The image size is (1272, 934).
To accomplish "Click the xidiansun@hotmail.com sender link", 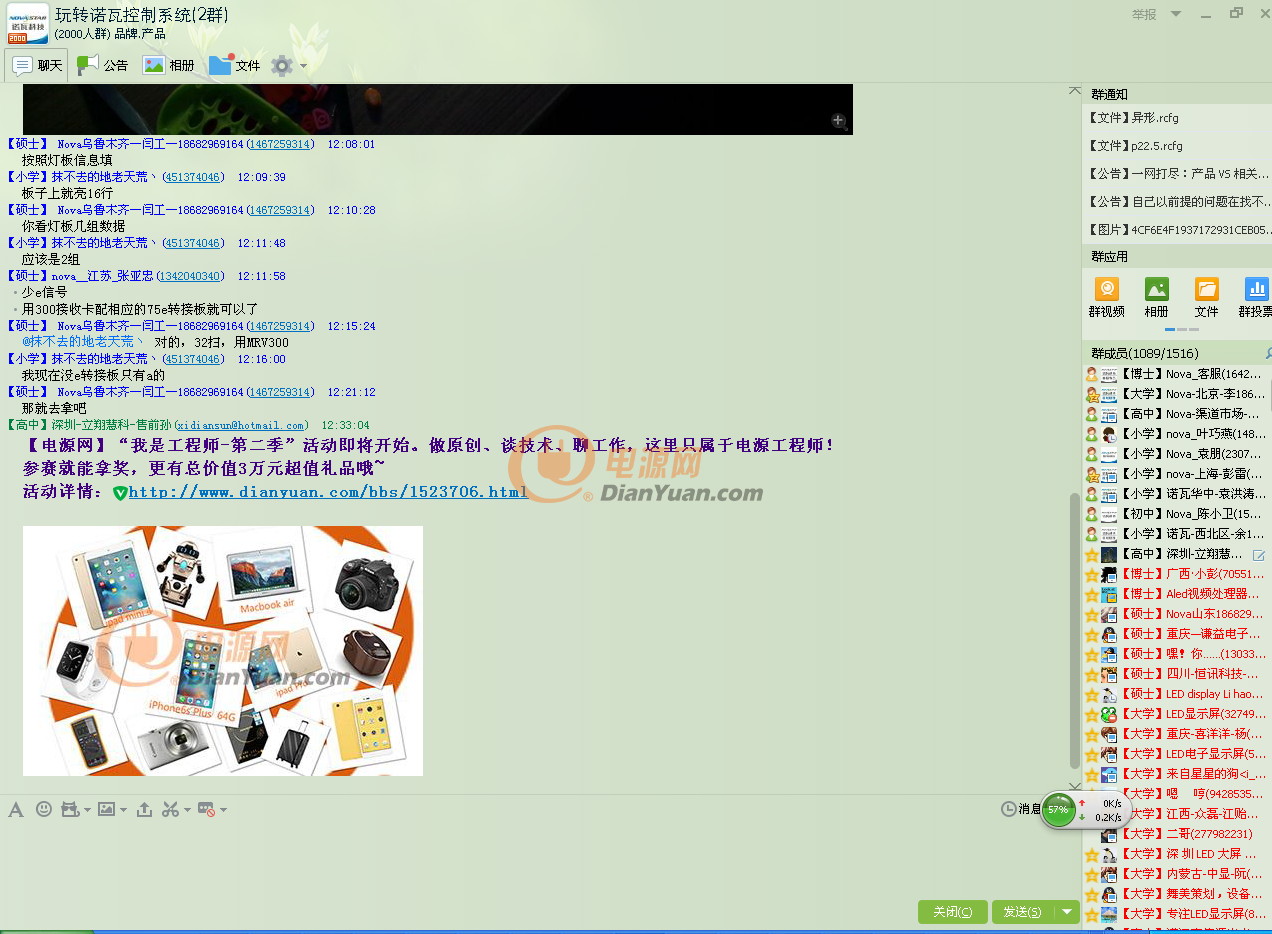I will [x=241, y=426].
